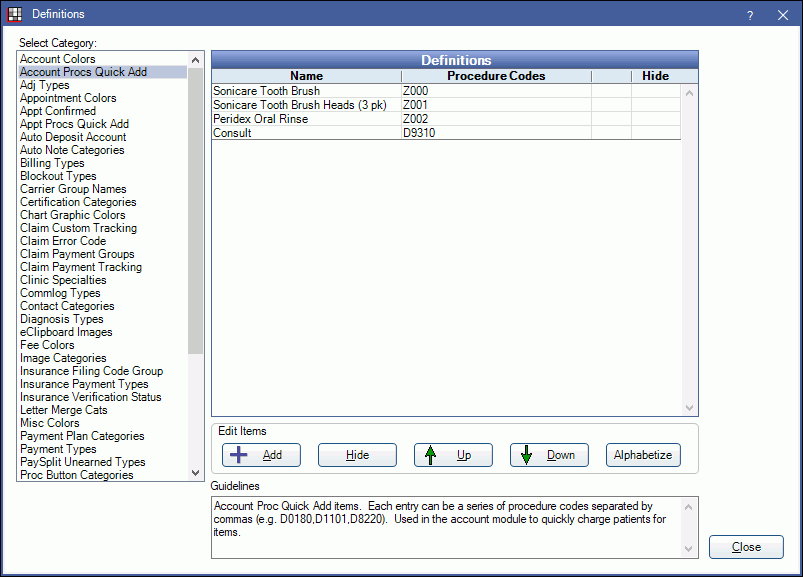
Task: Select the Sonicare Tooth Brush Heads (3 pk) row
Action: (446, 105)
